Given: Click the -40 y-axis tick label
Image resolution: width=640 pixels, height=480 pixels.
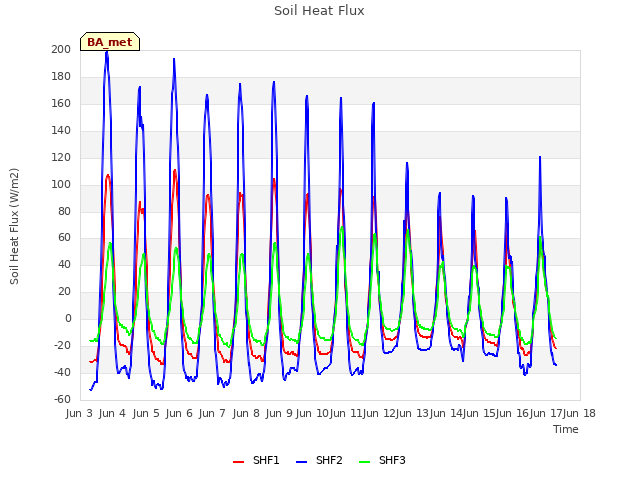Looking at the screenshot, I should click(62, 372).
